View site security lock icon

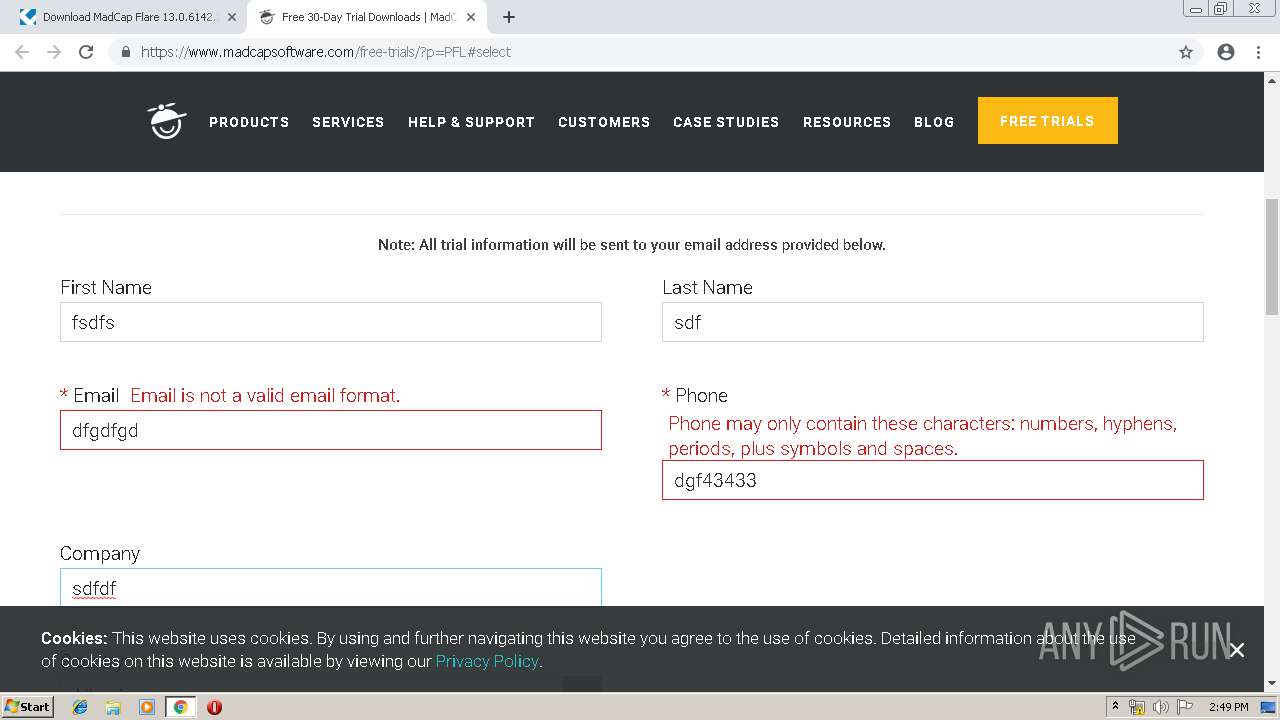(125, 52)
